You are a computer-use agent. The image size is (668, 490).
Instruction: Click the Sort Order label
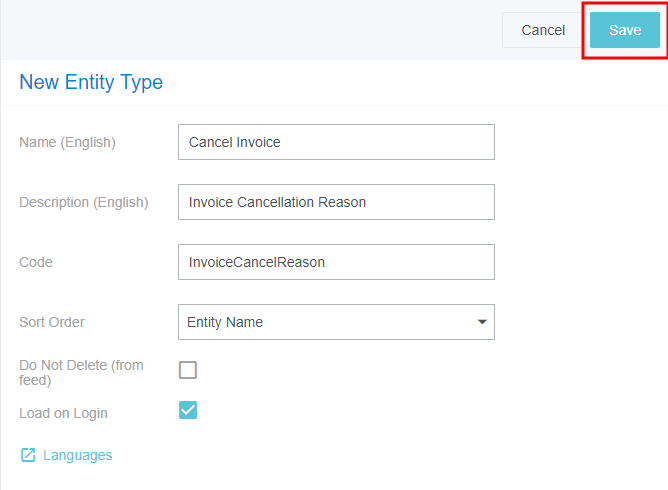coord(52,322)
